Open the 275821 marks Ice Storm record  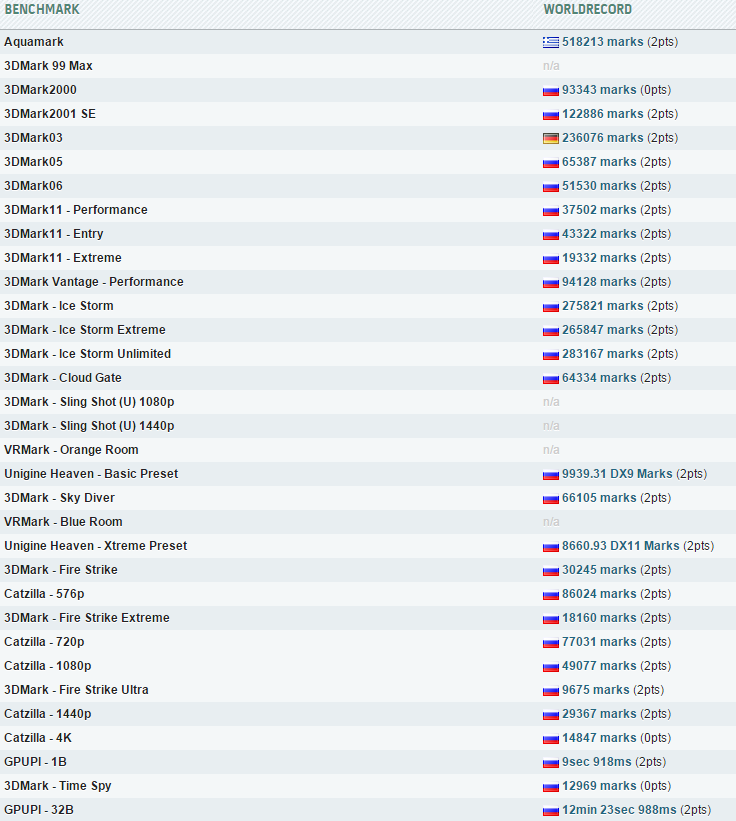602,306
